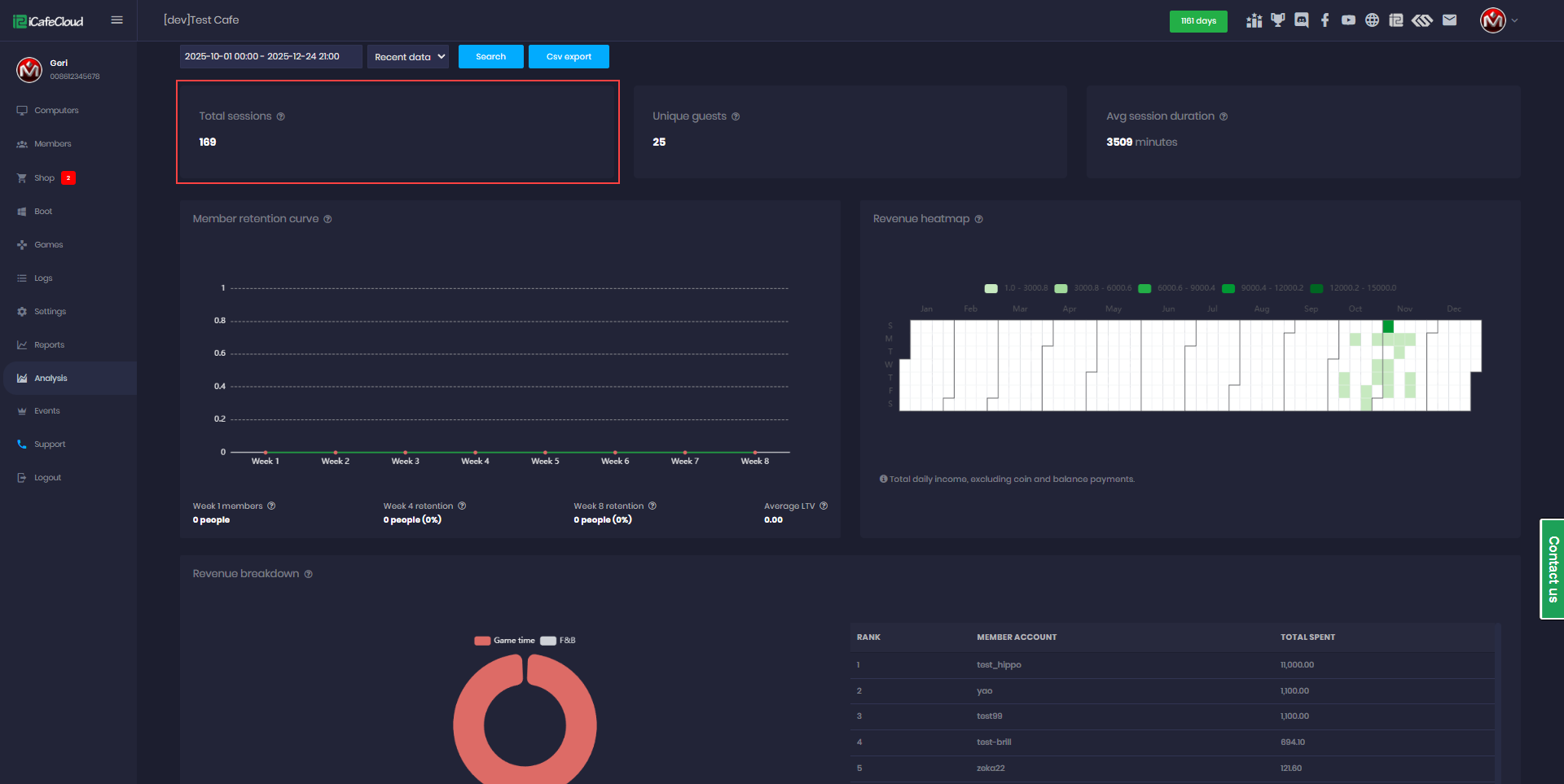Switch to the Reports section in sidebar
This screenshot has height=784, width=1564.
(x=50, y=344)
